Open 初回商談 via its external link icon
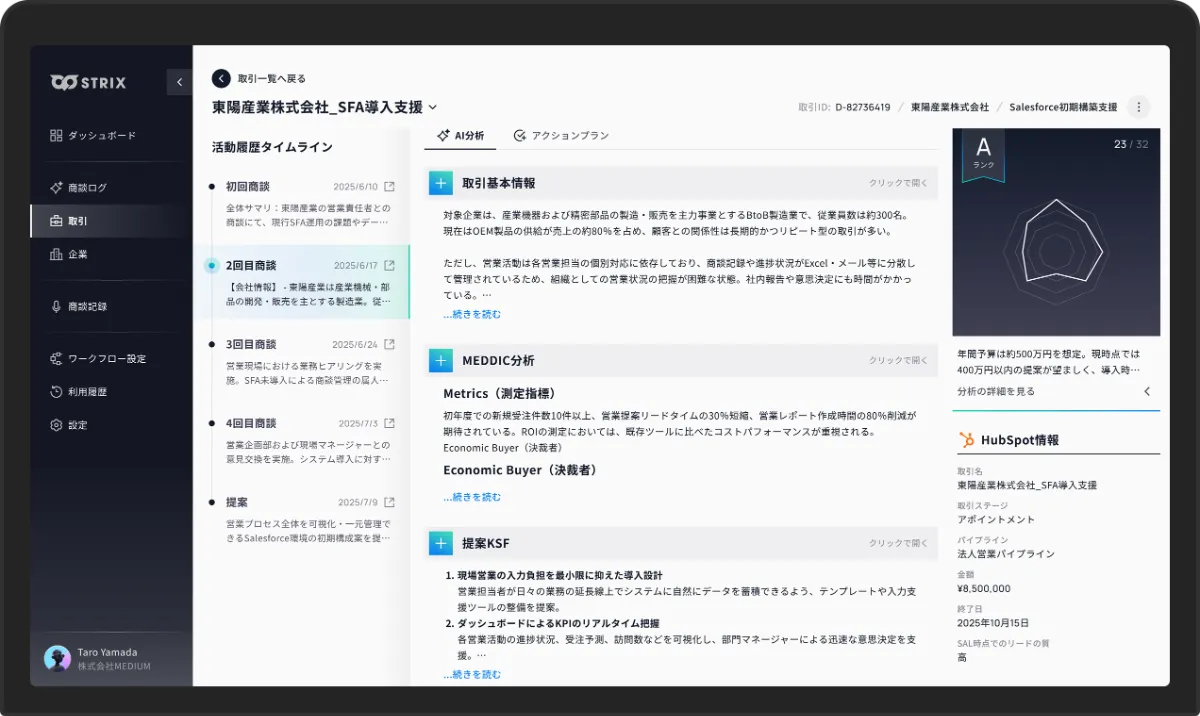This screenshot has width=1200, height=716. pyautogui.click(x=390, y=187)
